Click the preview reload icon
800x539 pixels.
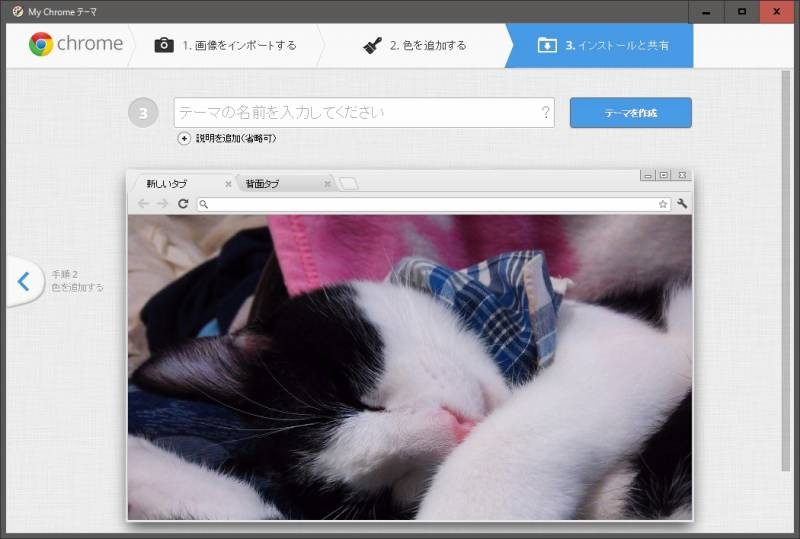pyautogui.click(x=183, y=204)
